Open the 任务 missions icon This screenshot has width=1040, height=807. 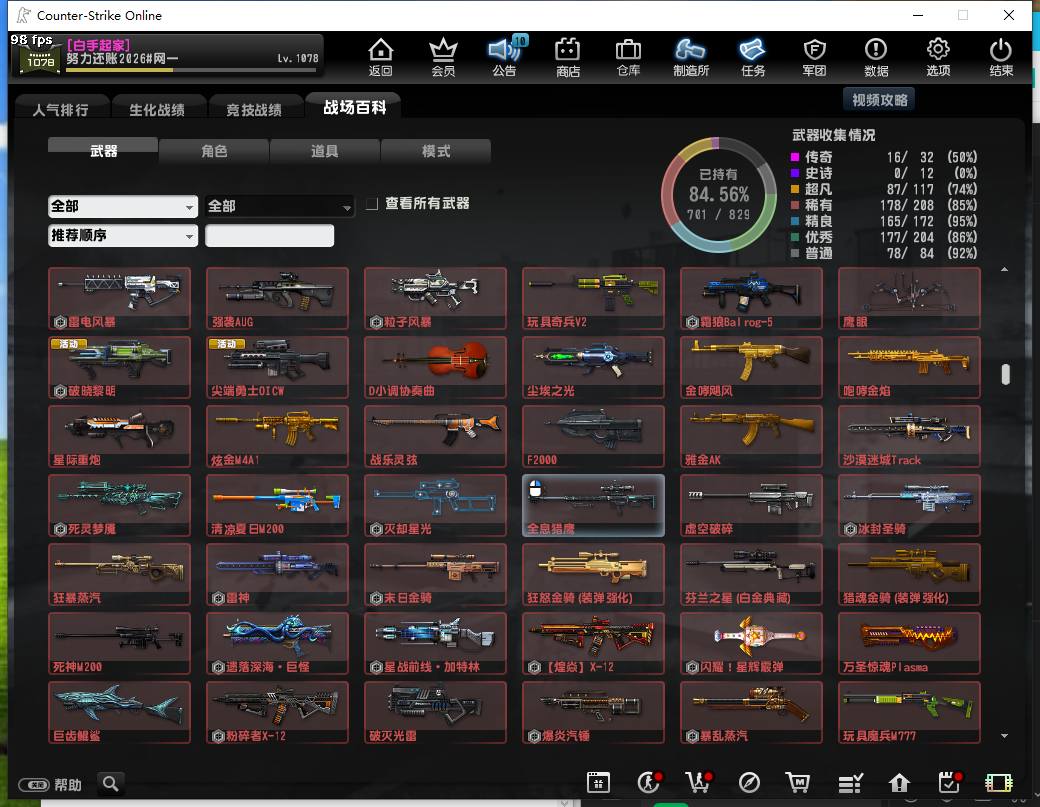coord(753,56)
